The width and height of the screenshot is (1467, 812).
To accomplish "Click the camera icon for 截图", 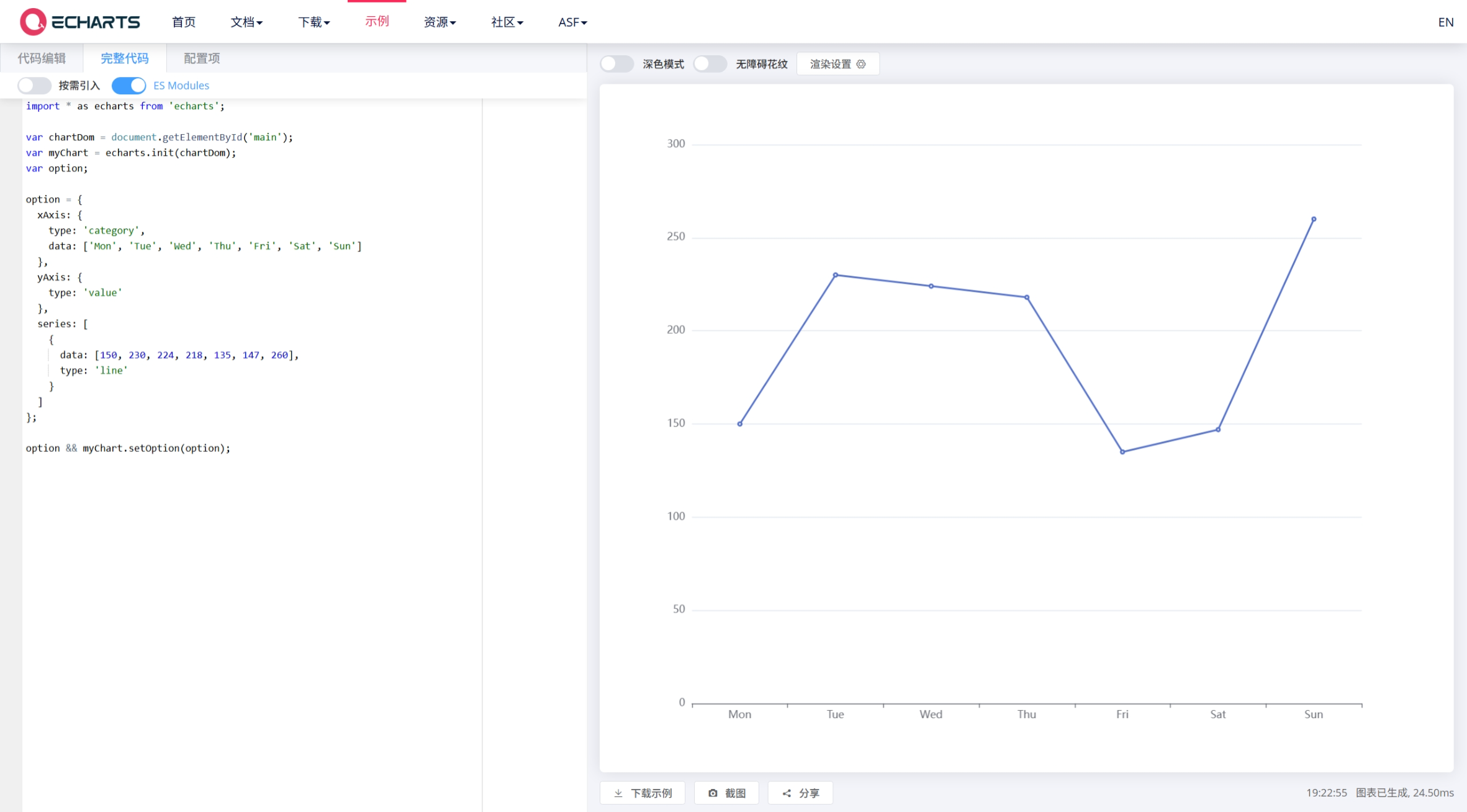I will [713, 793].
